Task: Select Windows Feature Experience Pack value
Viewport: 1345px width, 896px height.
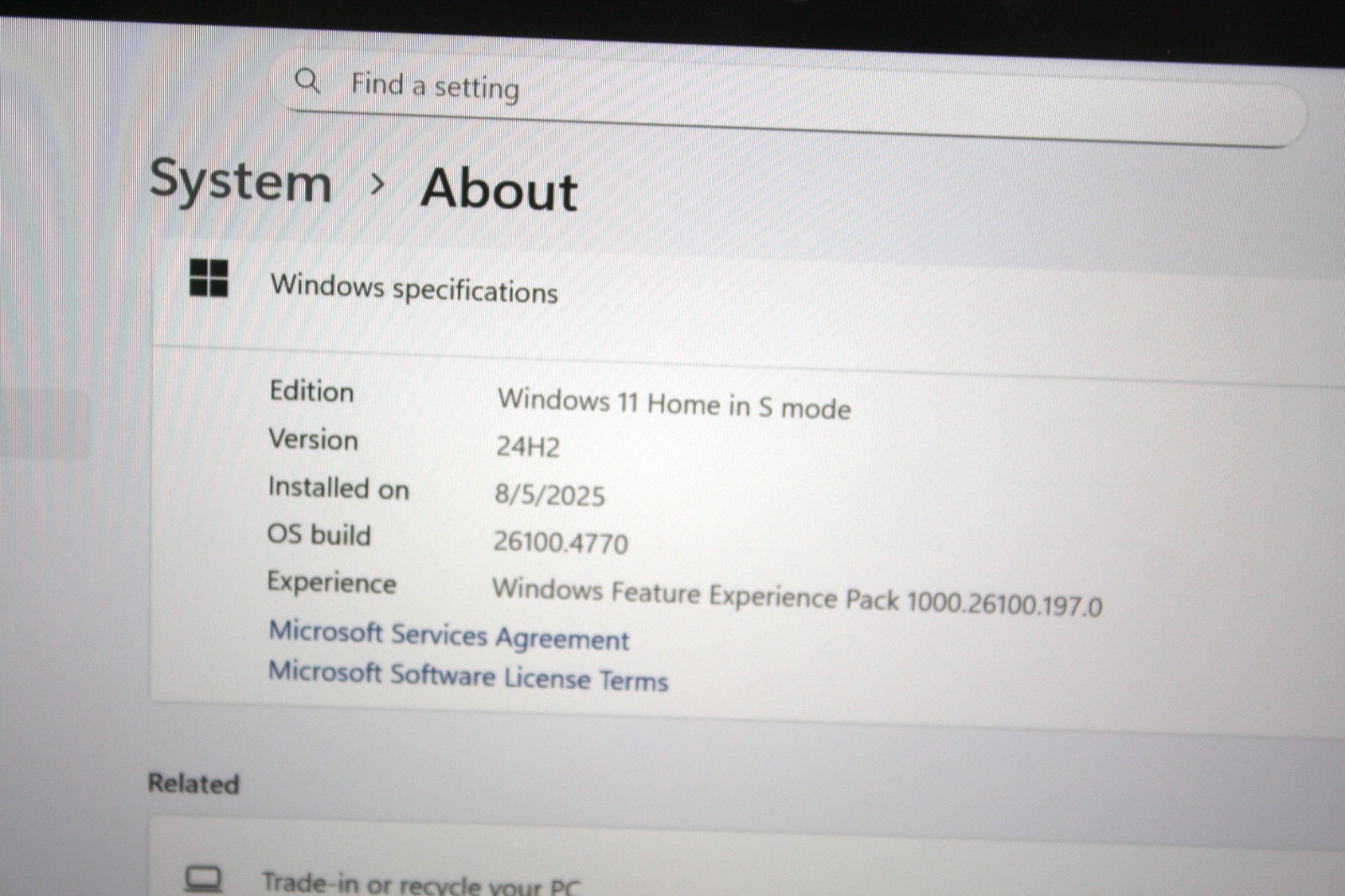Action: click(x=797, y=597)
